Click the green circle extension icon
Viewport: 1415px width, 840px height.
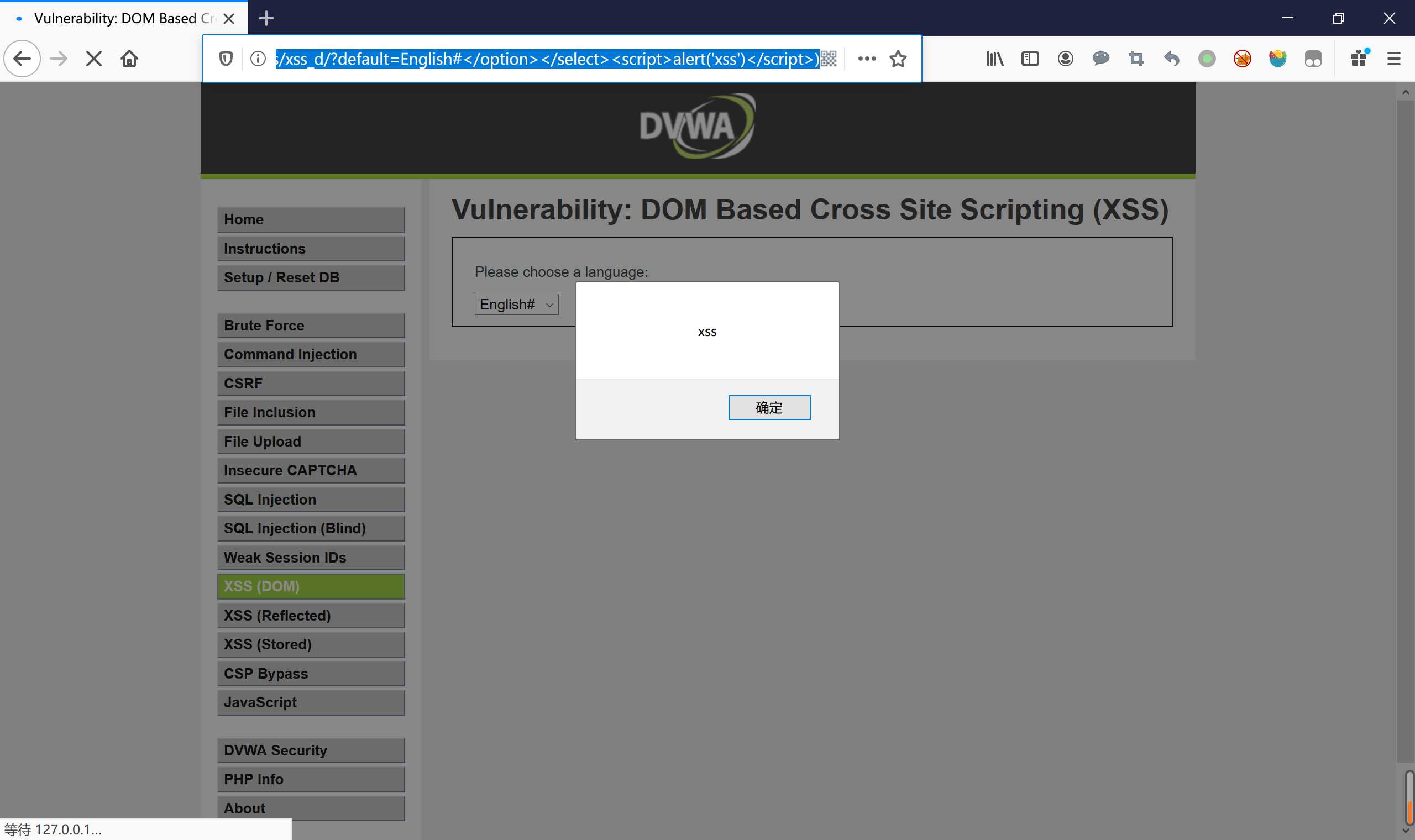[1207, 58]
